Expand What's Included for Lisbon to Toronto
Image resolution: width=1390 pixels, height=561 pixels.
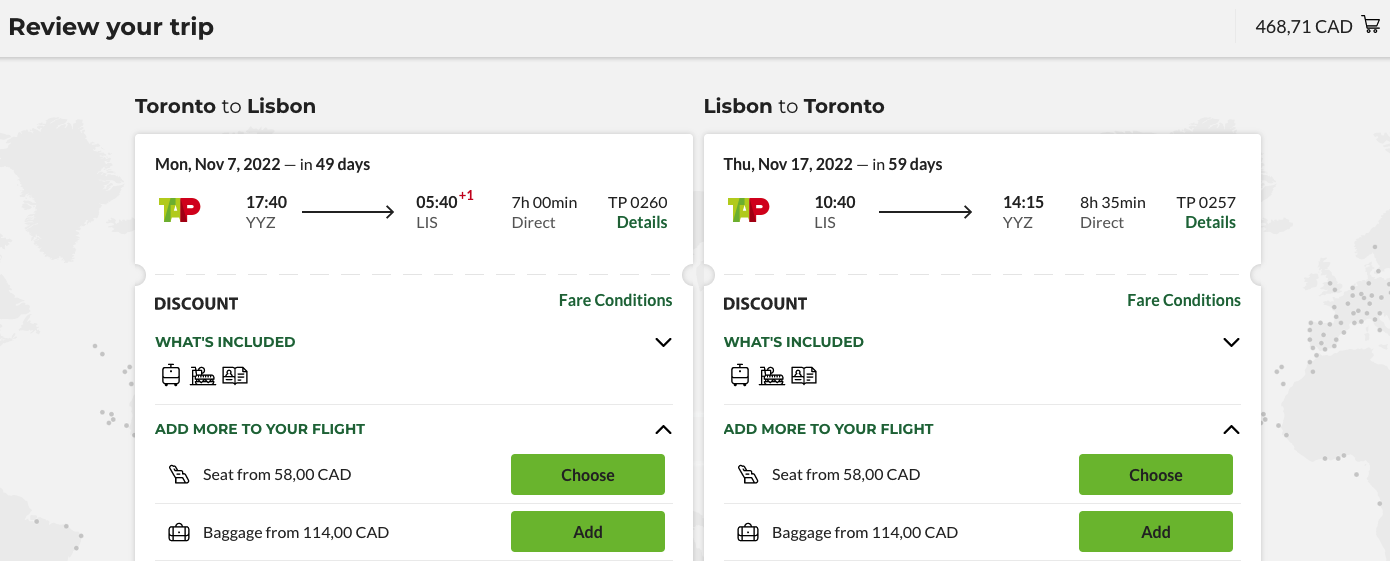(x=1231, y=342)
